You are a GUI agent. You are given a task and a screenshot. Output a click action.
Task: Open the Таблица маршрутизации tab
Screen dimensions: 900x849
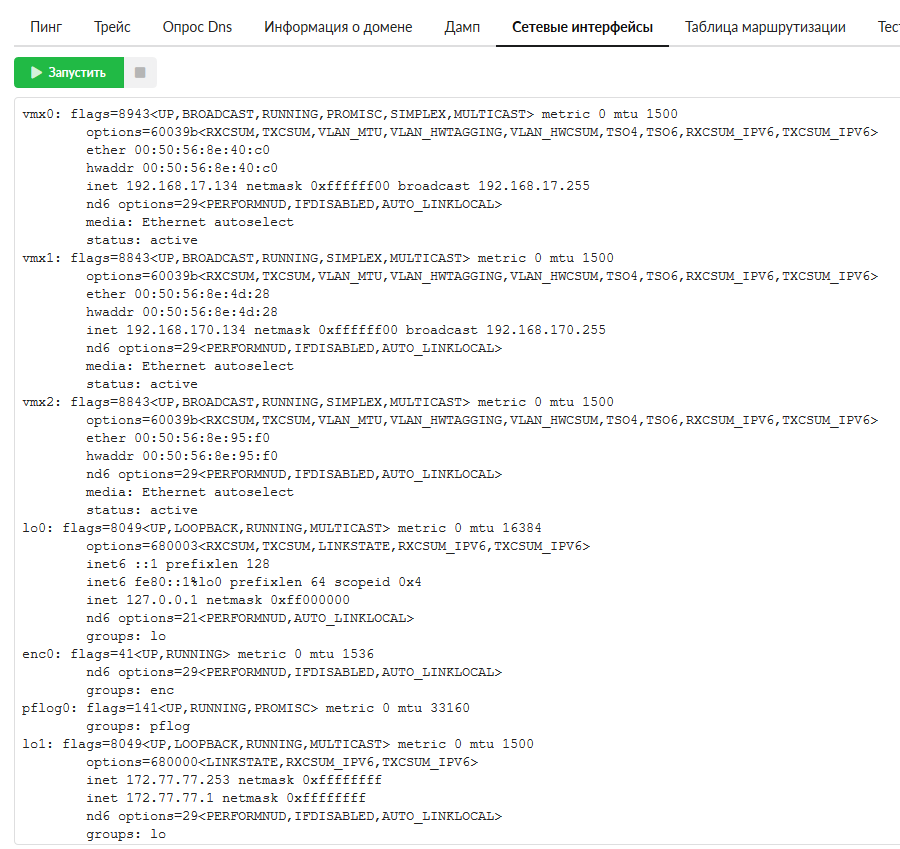click(x=765, y=27)
